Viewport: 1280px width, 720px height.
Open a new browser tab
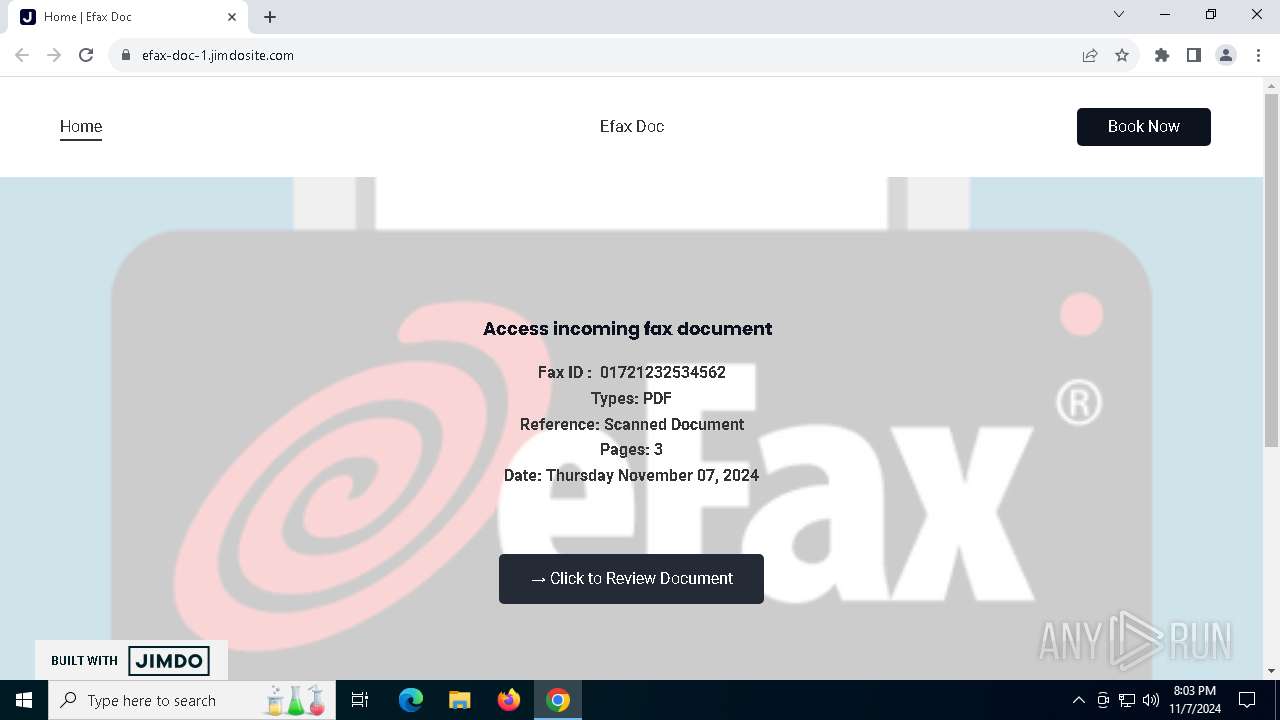(x=270, y=16)
